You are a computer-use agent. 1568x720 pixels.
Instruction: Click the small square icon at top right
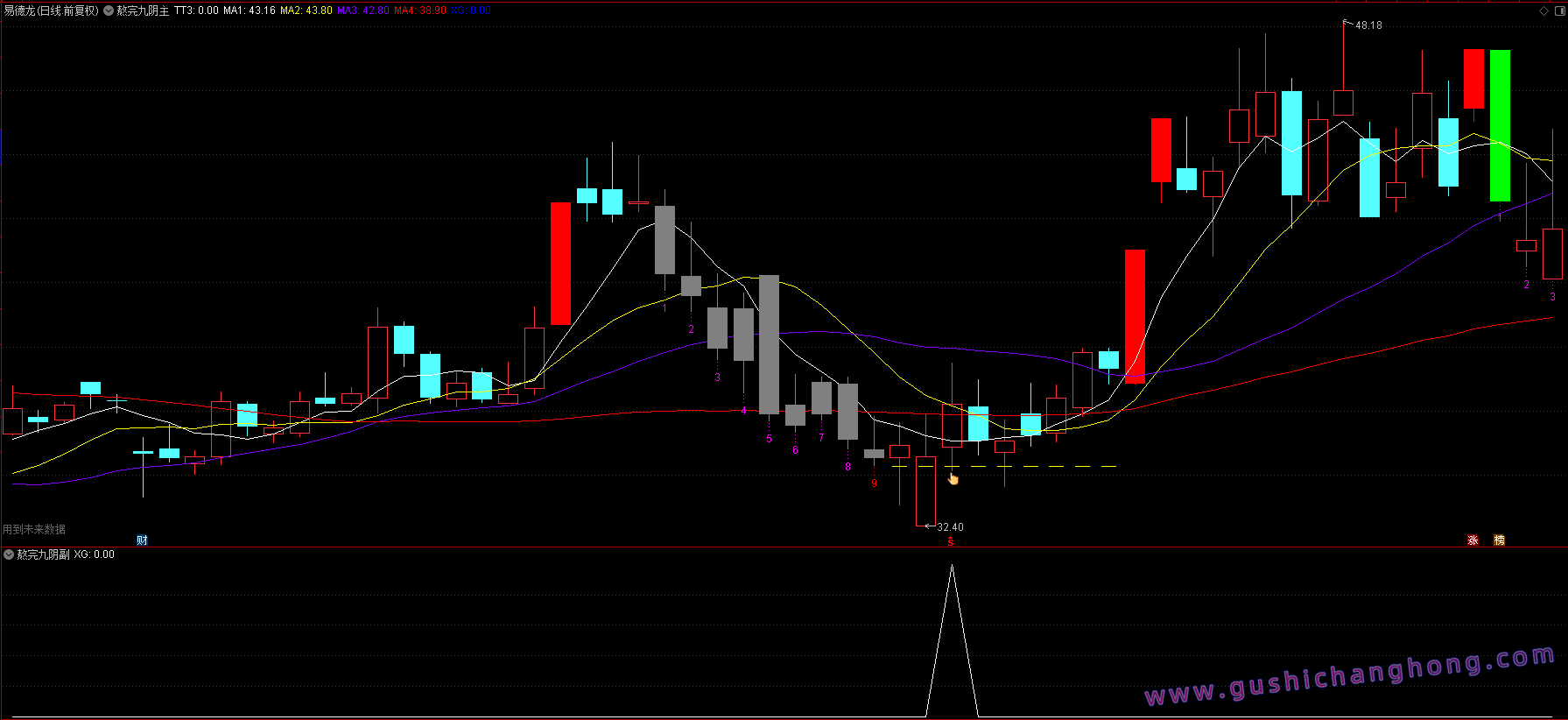tap(1558, 11)
